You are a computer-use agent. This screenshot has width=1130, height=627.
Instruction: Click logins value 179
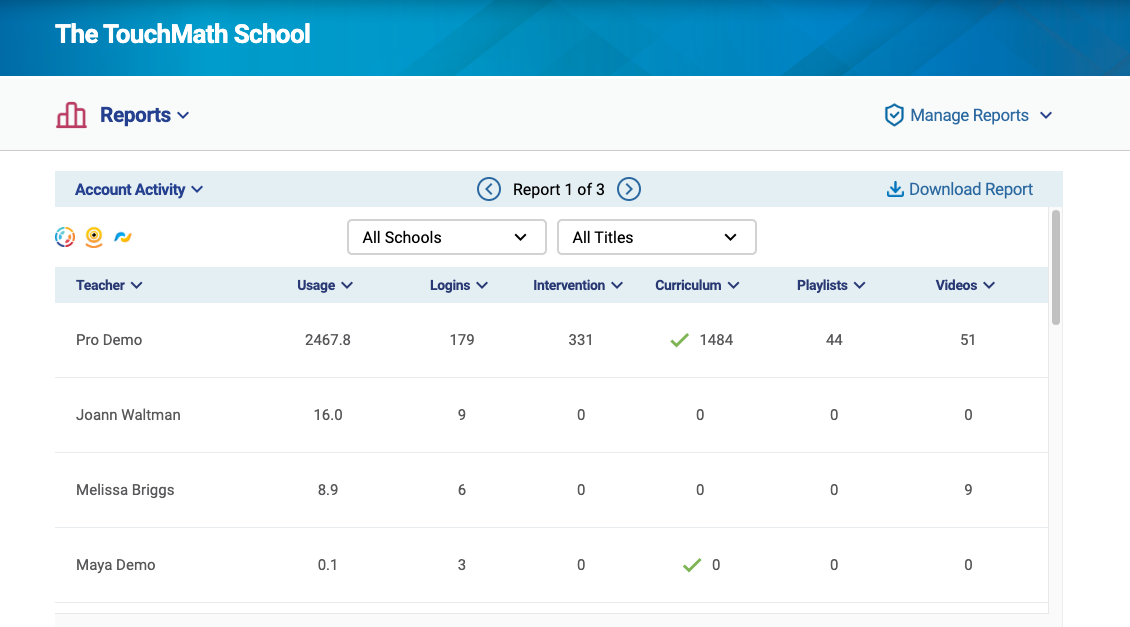point(462,340)
